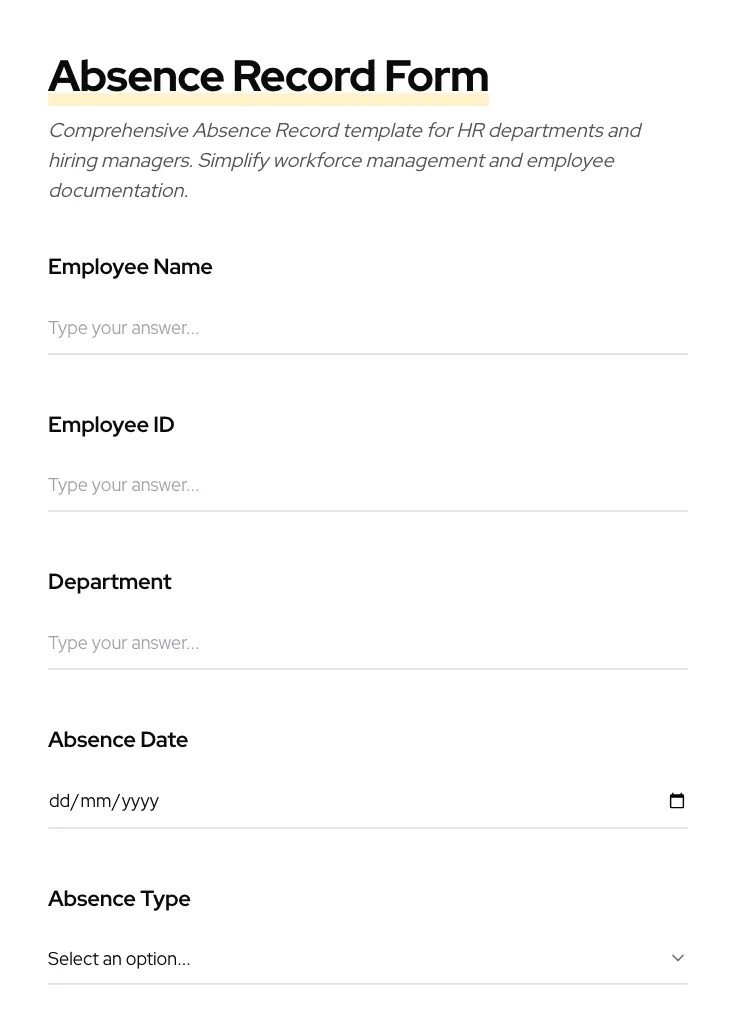This screenshot has width=736, height=1024.
Task: Select the Department answer field
Action: click(367, 643)
